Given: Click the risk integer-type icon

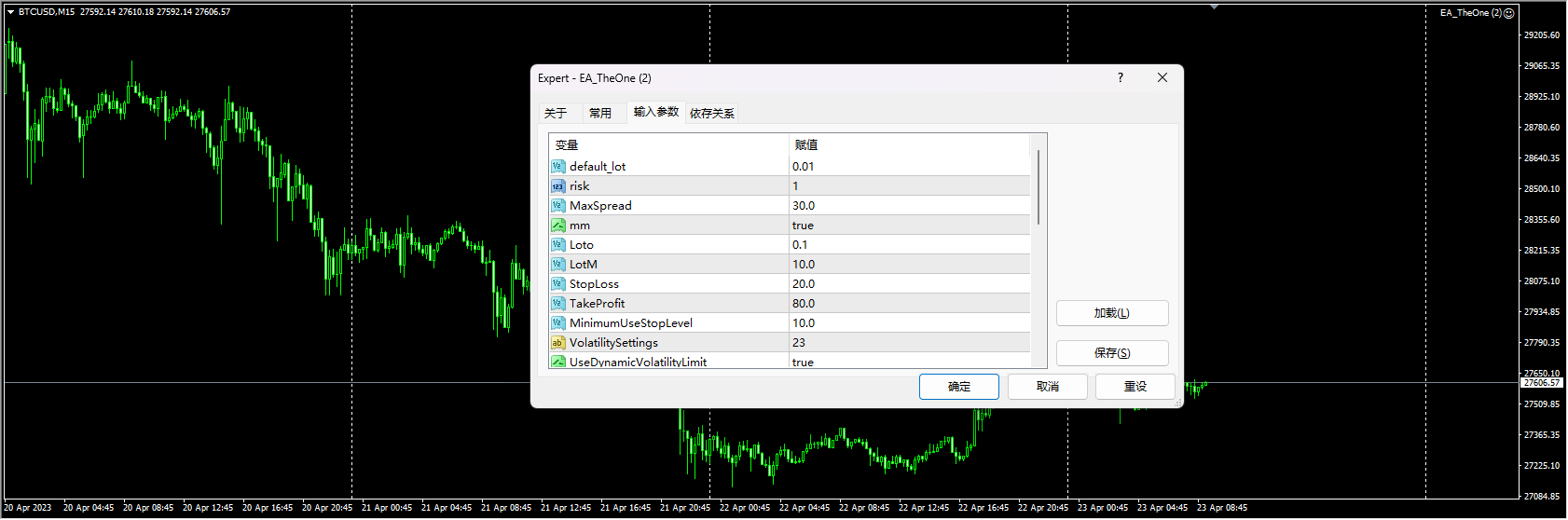Looking at the screenshot, I should click(558, 186).
